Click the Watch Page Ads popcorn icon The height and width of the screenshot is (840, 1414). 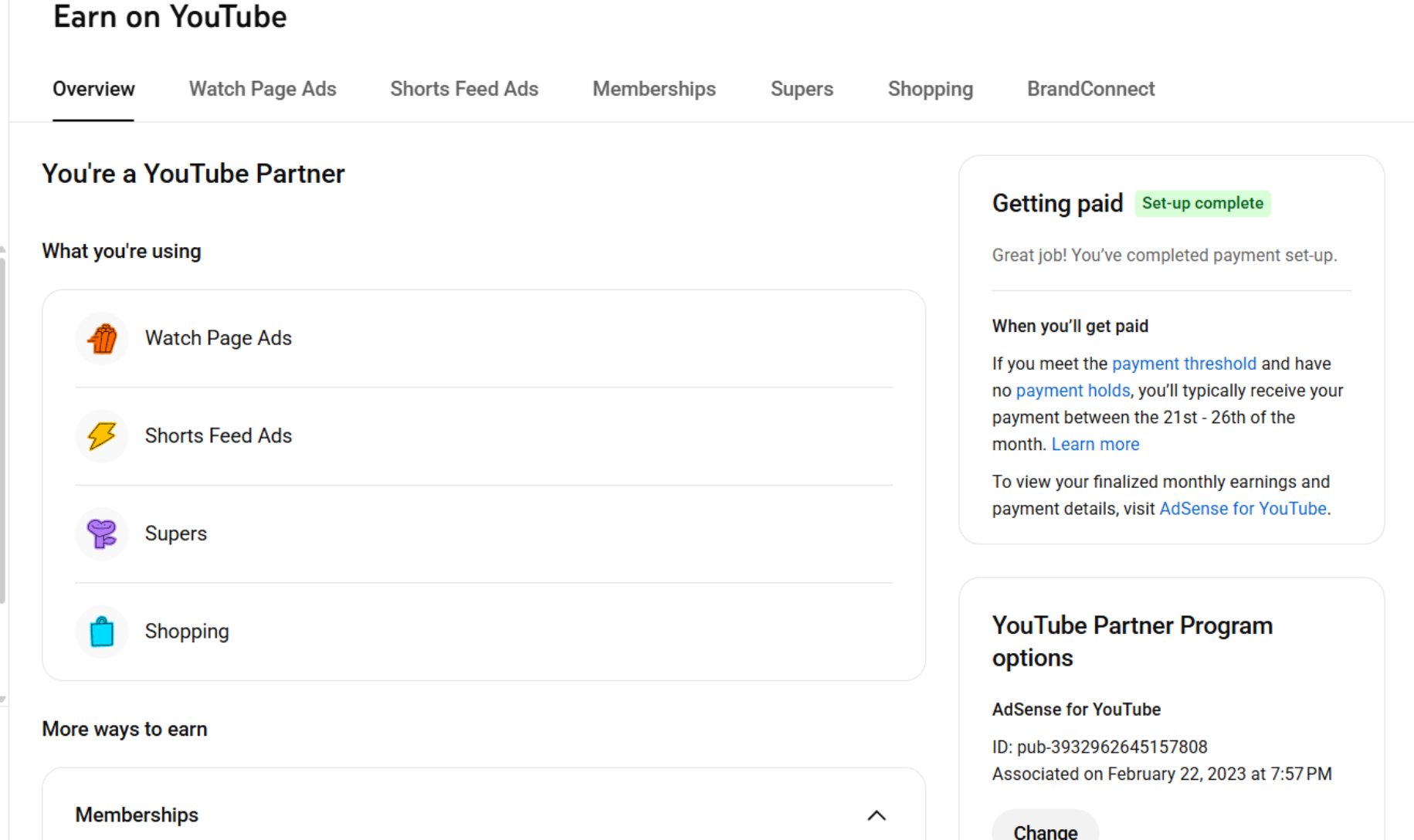(x=102, y=338)
